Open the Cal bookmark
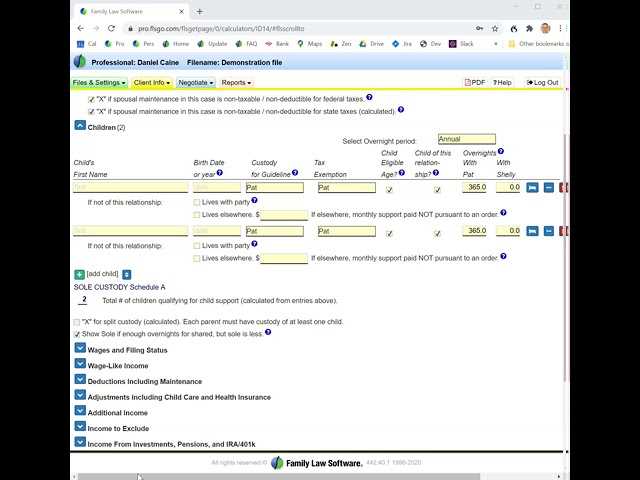The image size is (640, 480). coord(87,44)
